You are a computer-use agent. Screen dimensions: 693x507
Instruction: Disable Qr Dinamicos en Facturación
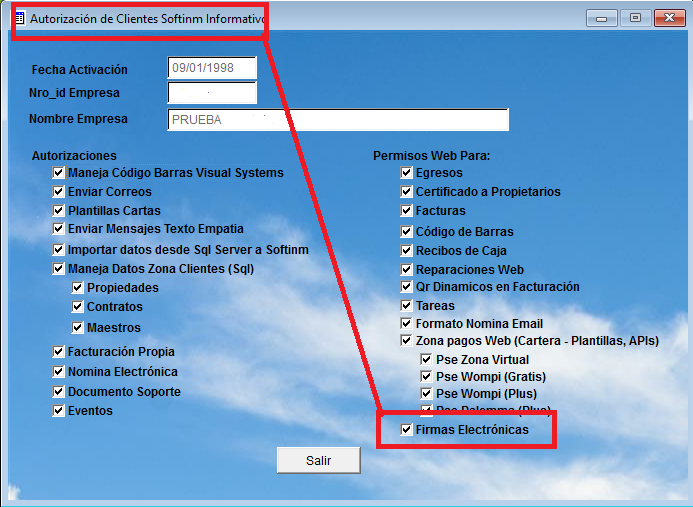tap(406, 286)
